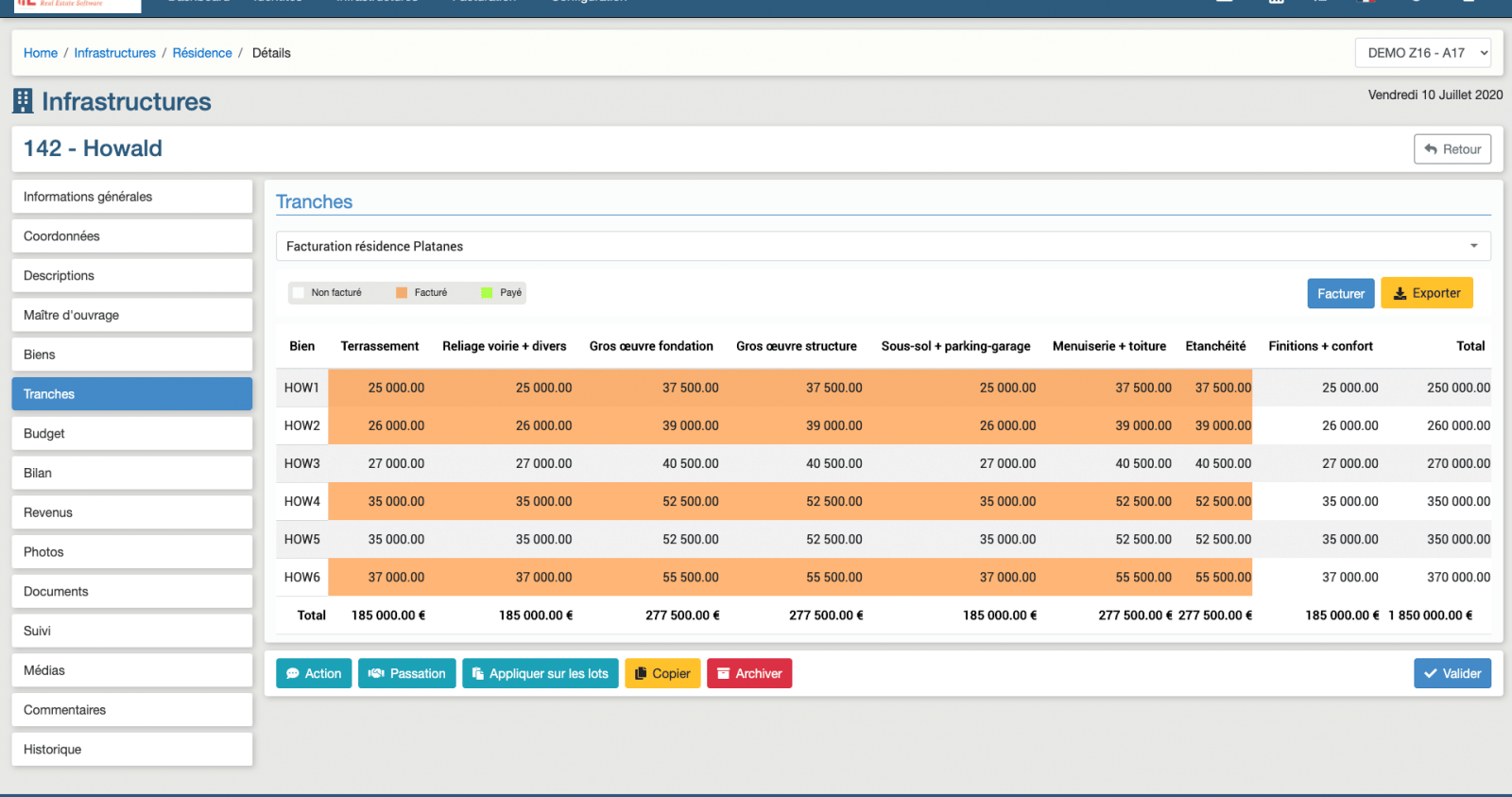This screenshot has height=797, width=1512.
Task: Select Informations générales in sidebar
Action: tap(132, 197)
